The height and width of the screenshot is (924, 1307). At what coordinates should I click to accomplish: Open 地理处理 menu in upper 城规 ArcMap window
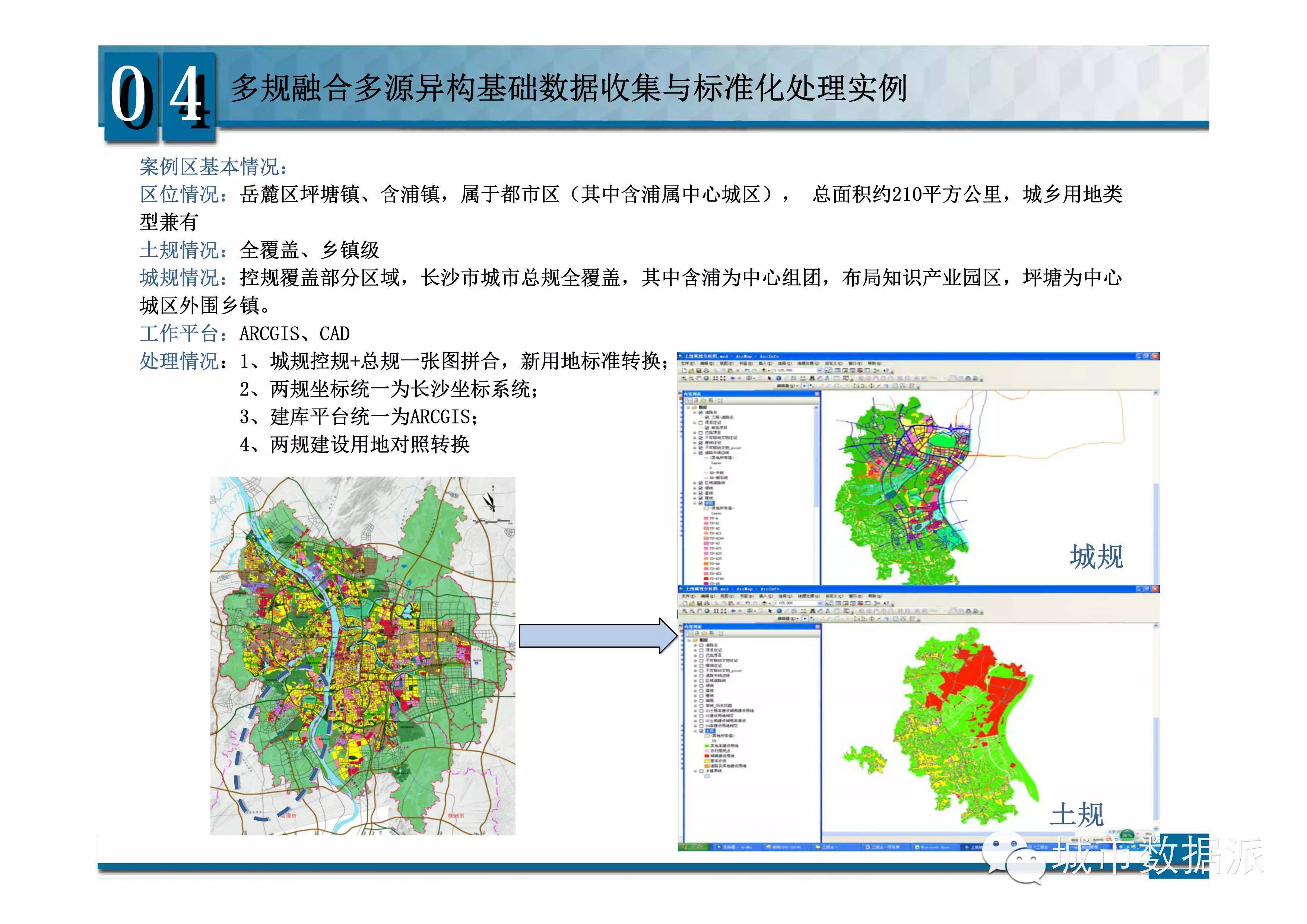808,364
